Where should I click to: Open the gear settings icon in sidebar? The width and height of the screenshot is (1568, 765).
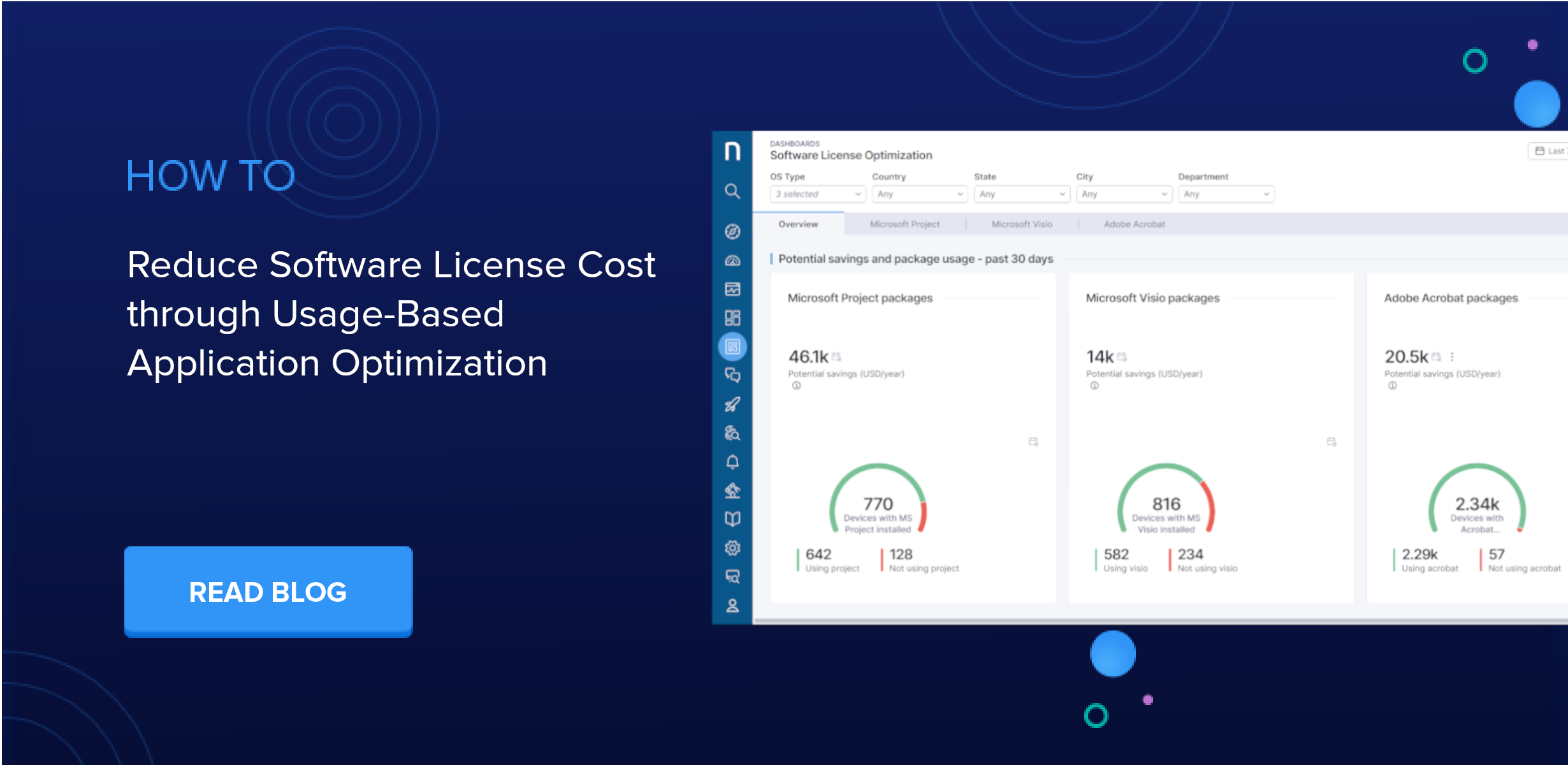pyautogui.click(x=732, y=548)
